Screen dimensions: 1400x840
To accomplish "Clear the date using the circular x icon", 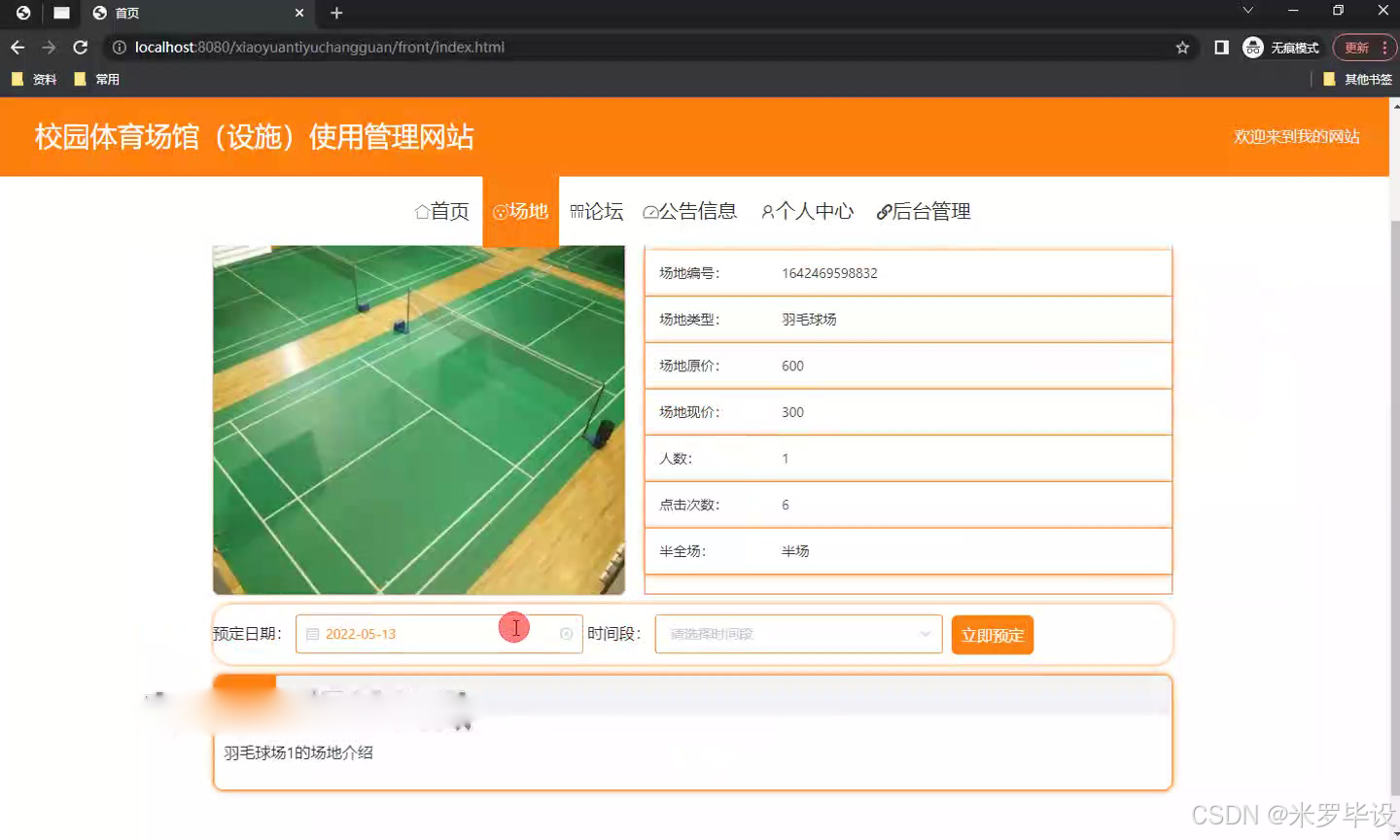I will (x=567, y=633).
